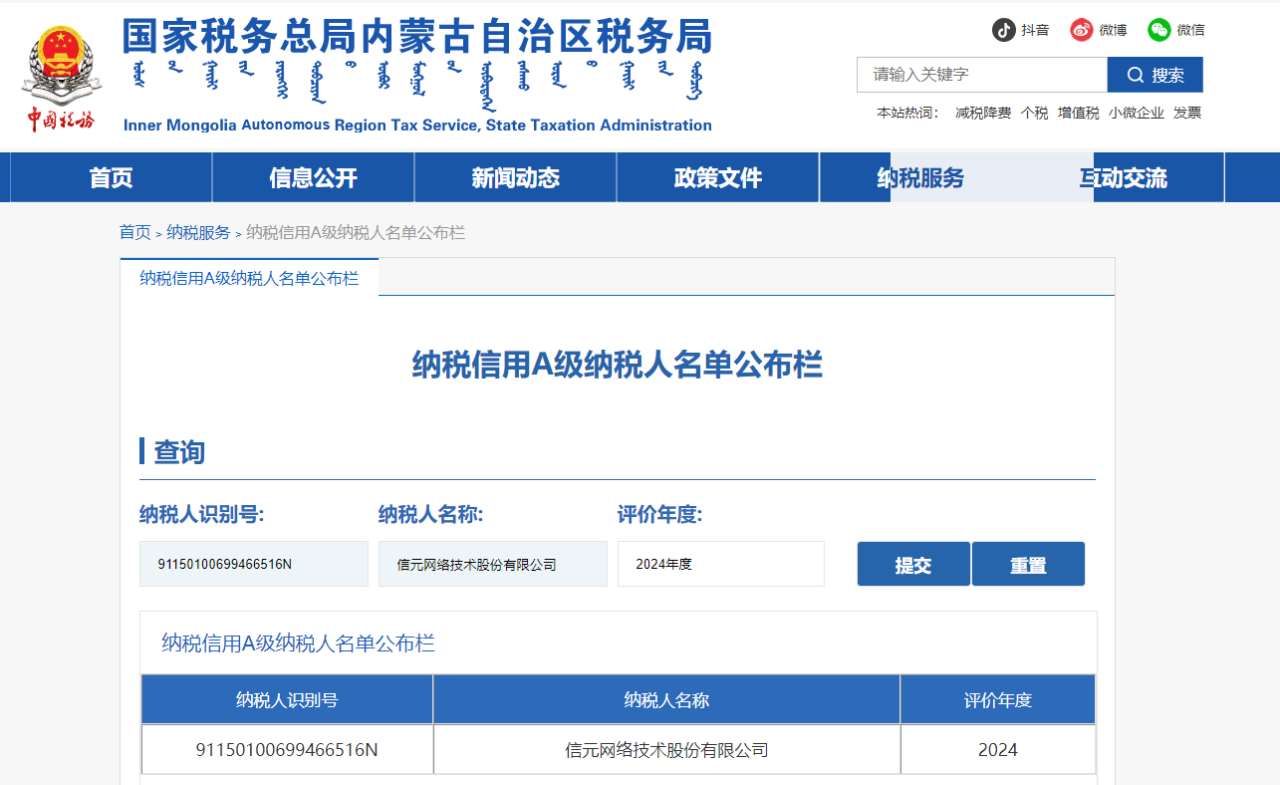Select the 新闻动态 navigation item

pos(514,177)
